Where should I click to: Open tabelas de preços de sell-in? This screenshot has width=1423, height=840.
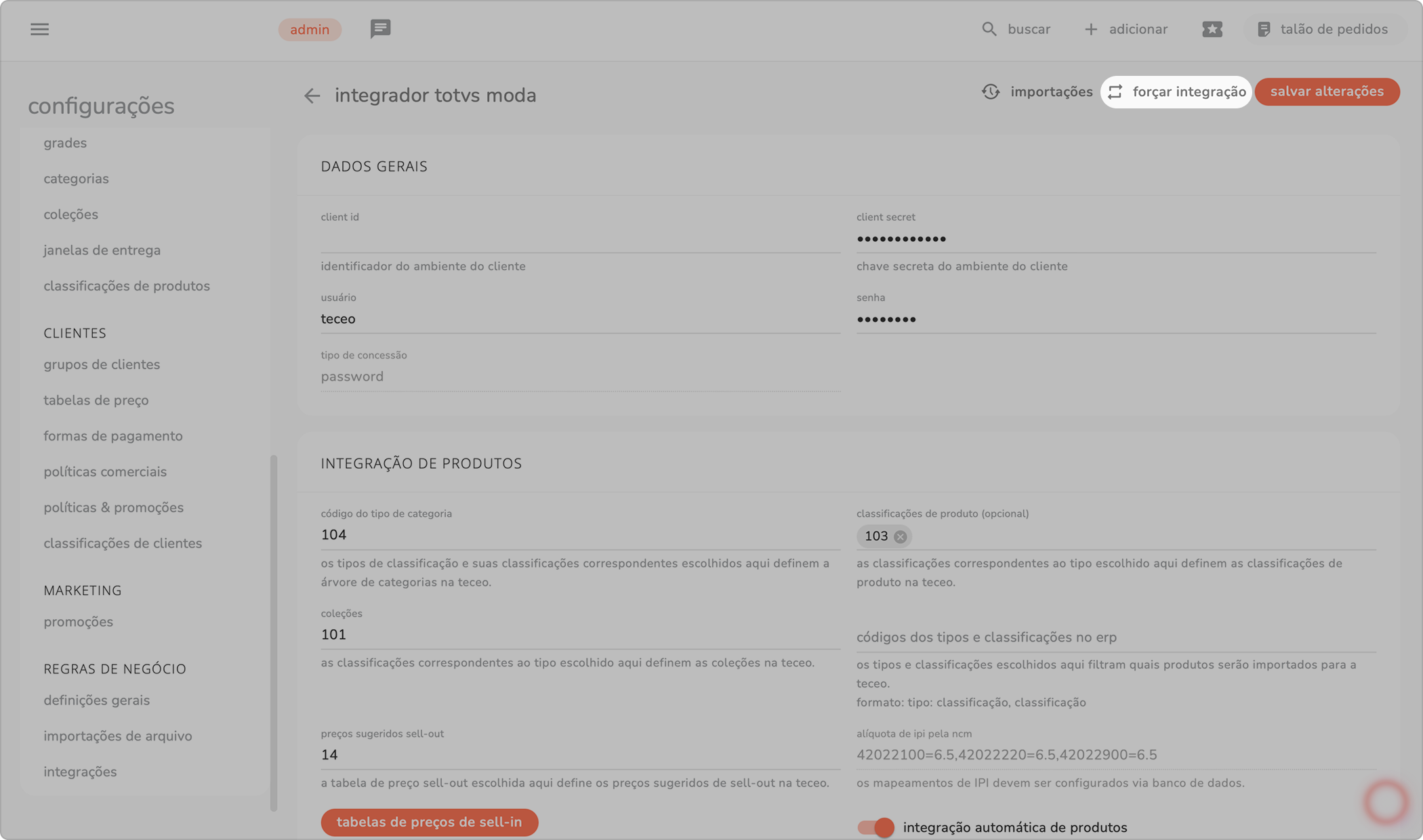(429, 822)
